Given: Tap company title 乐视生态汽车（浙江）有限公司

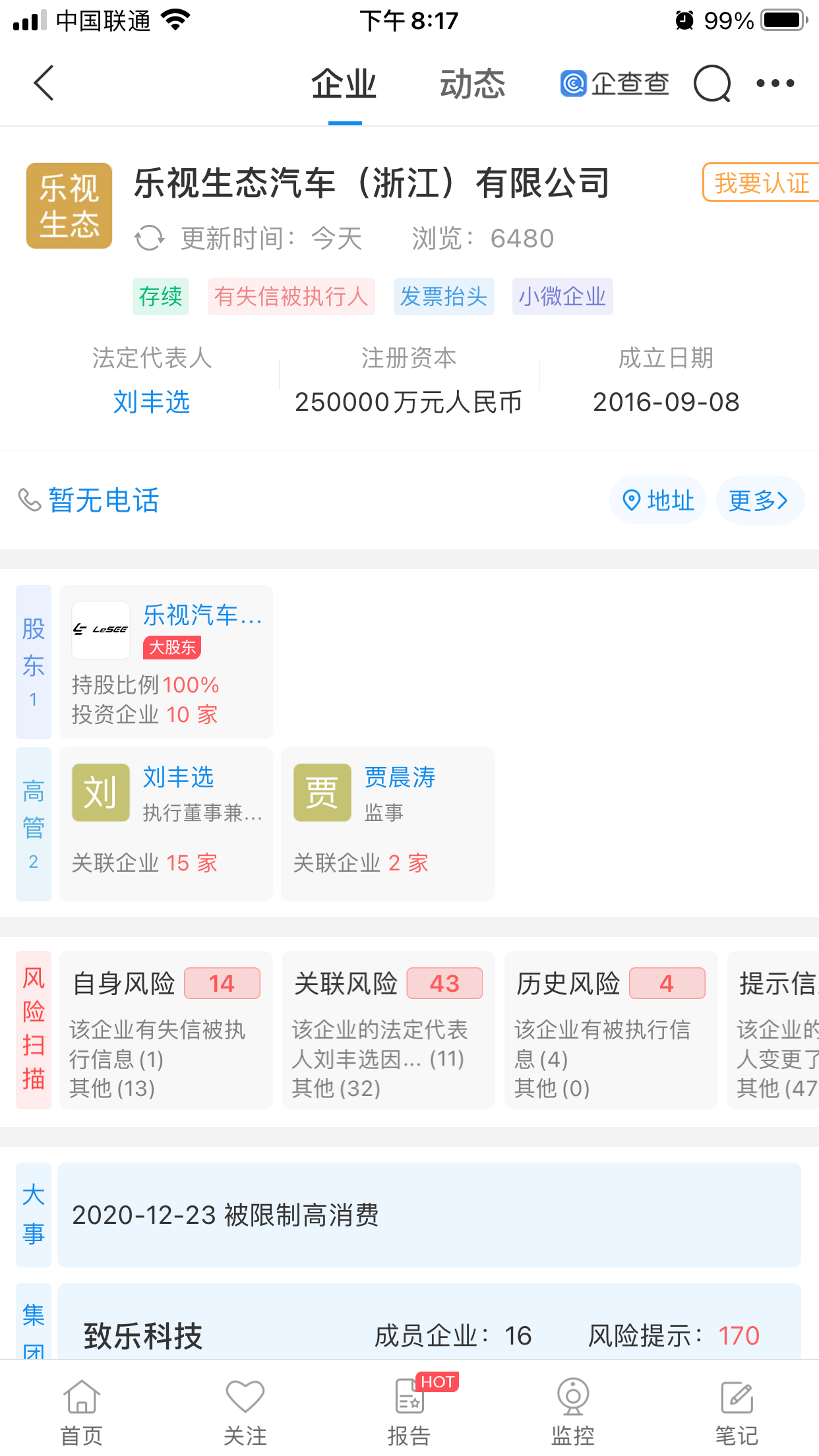Looking at the screenshot, I should click(x=372, y=183).
